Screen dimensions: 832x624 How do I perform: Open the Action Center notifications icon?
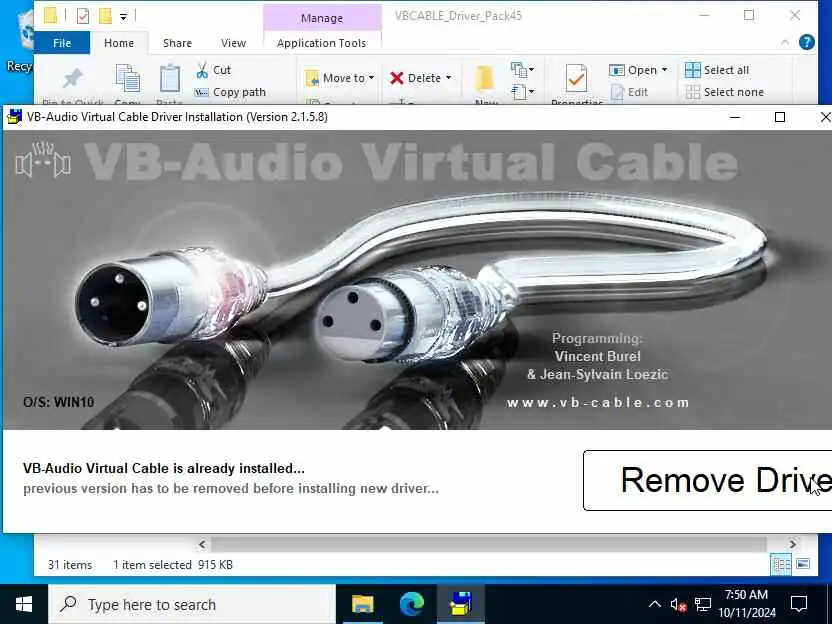point(799,604)
